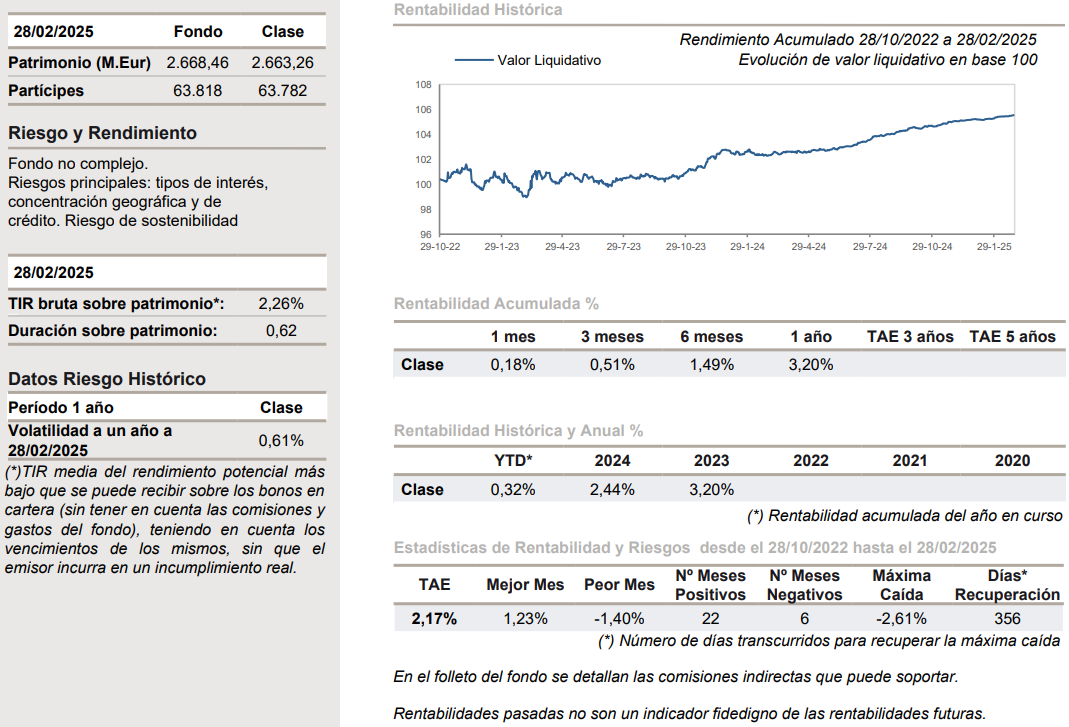Click the Datos Riesgo Histórico heading
This screenshot has width=1069, height=727.
click(x=107, y=379)
